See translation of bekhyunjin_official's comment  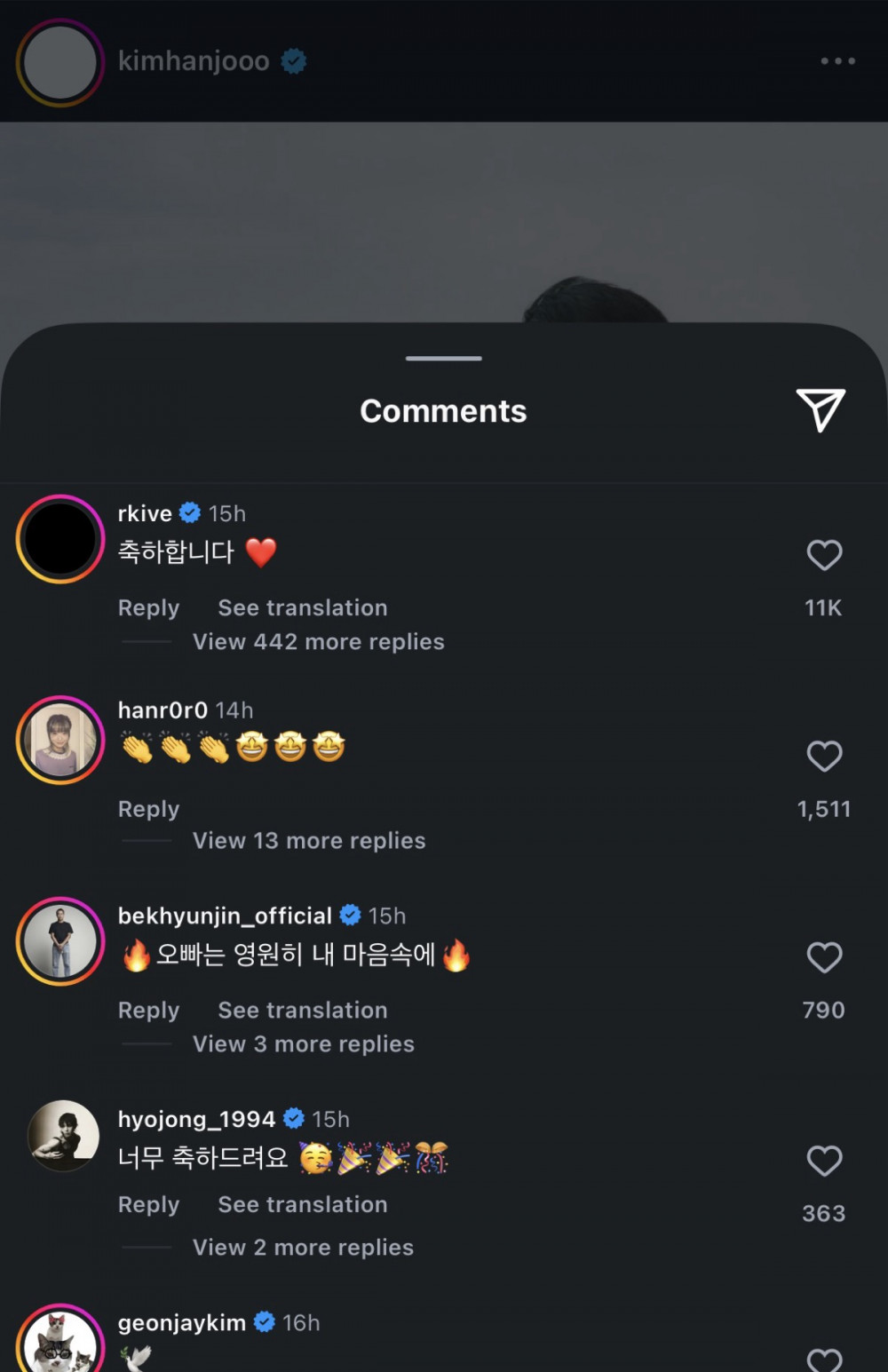[302, 1011]
